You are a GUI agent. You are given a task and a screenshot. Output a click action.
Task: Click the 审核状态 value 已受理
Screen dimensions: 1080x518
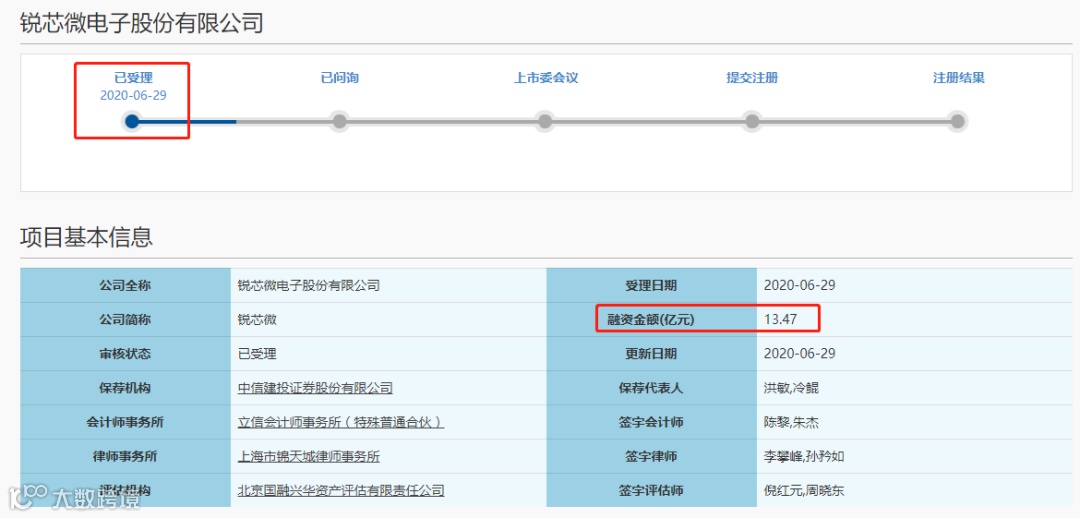click(x=257, y=354)
